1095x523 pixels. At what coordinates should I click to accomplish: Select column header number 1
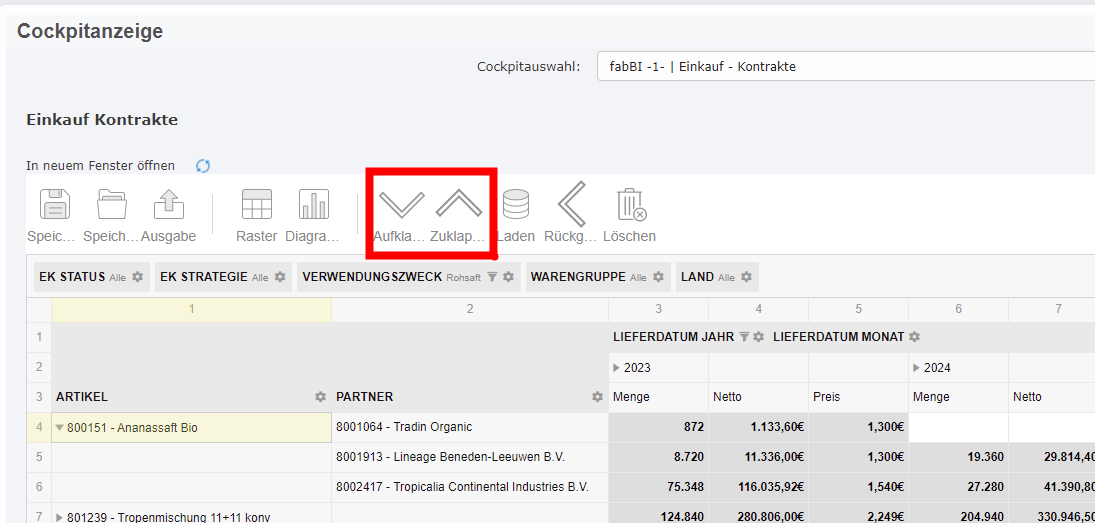pos(191,309)
